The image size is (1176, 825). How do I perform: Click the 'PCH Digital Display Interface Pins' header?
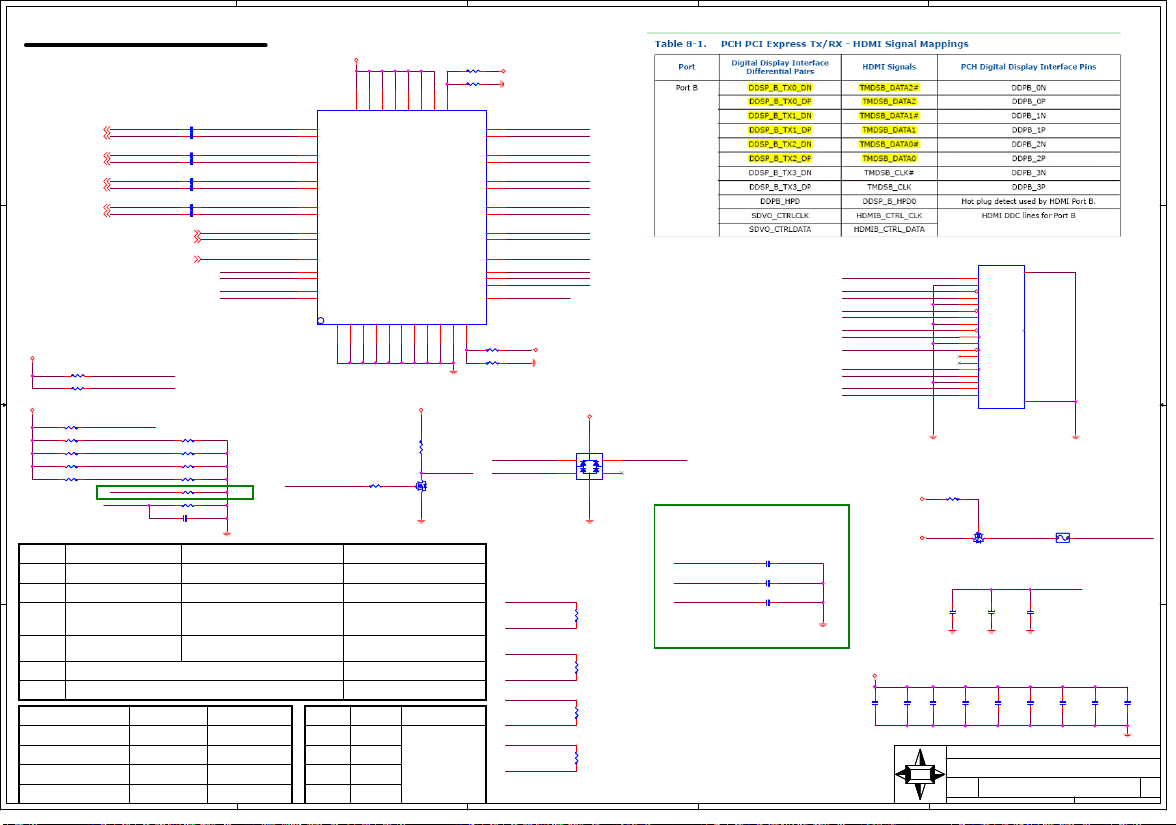(x=1028, y=67)
